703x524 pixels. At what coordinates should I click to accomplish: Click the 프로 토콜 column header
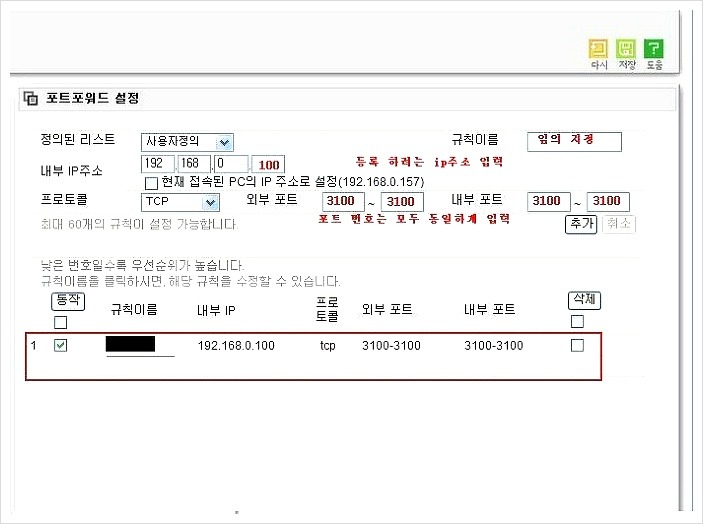pos(327,309)
